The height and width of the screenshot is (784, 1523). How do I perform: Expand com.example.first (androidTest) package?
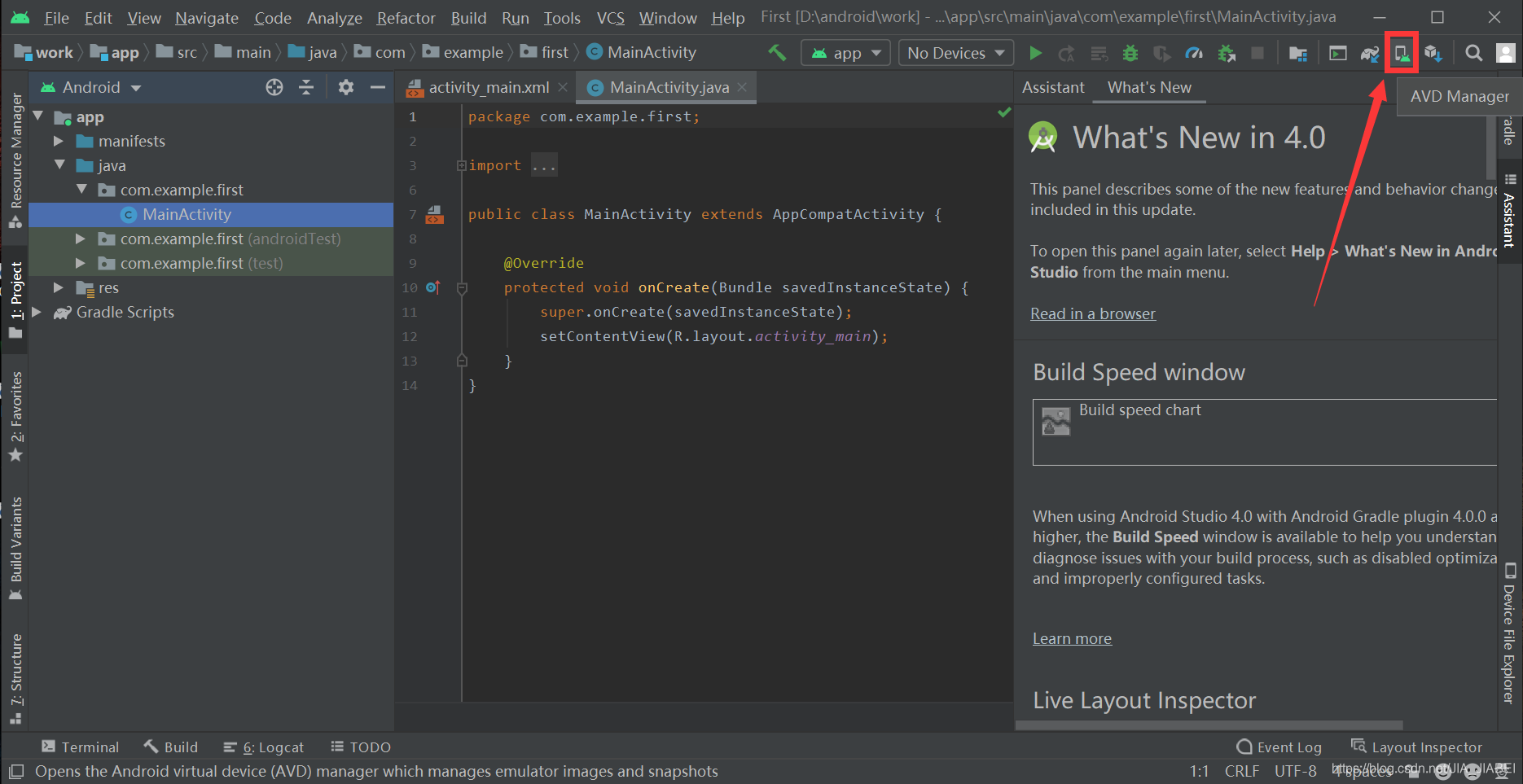[81, 239]
